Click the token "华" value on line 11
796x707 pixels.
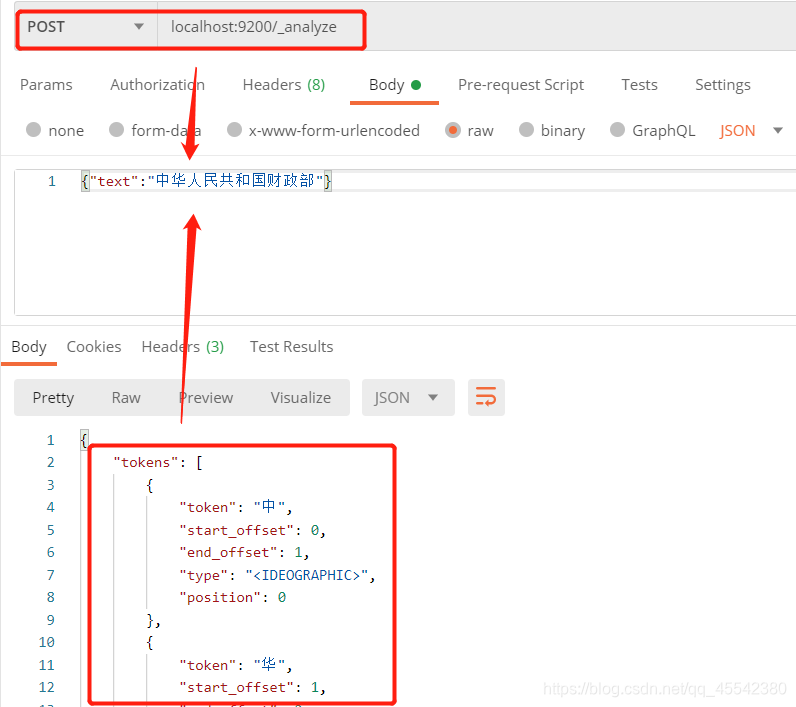coord(269,665)
